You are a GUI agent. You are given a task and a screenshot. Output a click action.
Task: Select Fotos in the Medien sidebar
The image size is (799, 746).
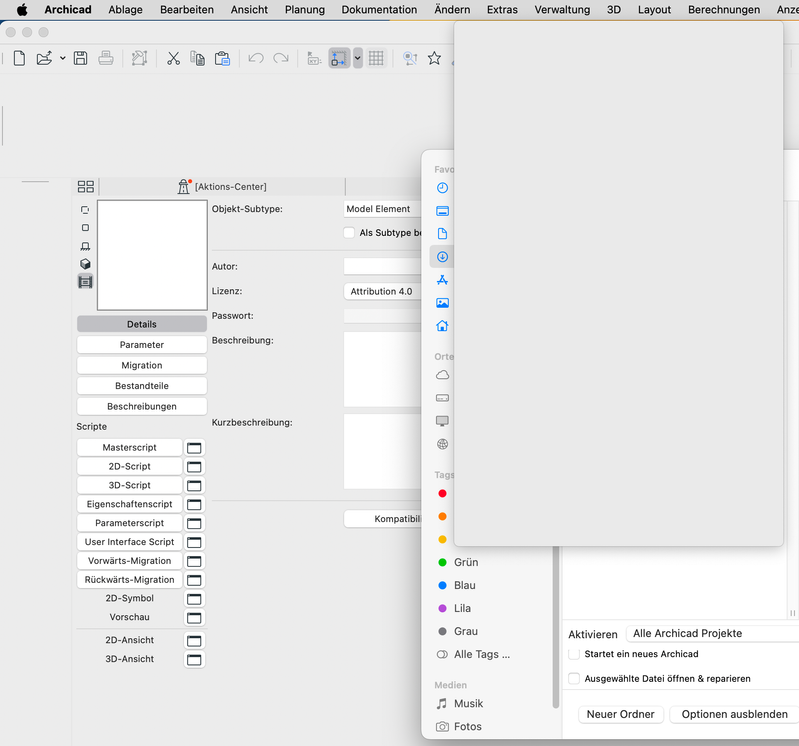click(x=468, y=727)
